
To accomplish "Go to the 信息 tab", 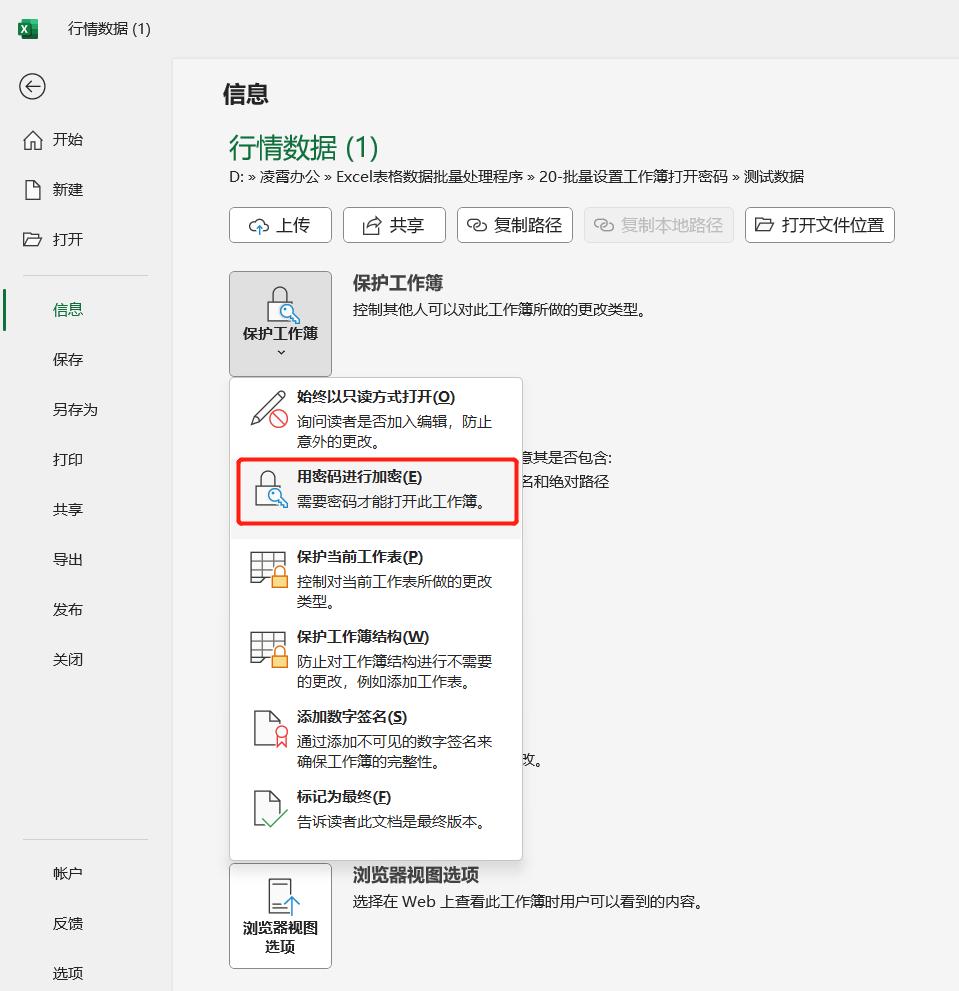I will click(67, 309).
